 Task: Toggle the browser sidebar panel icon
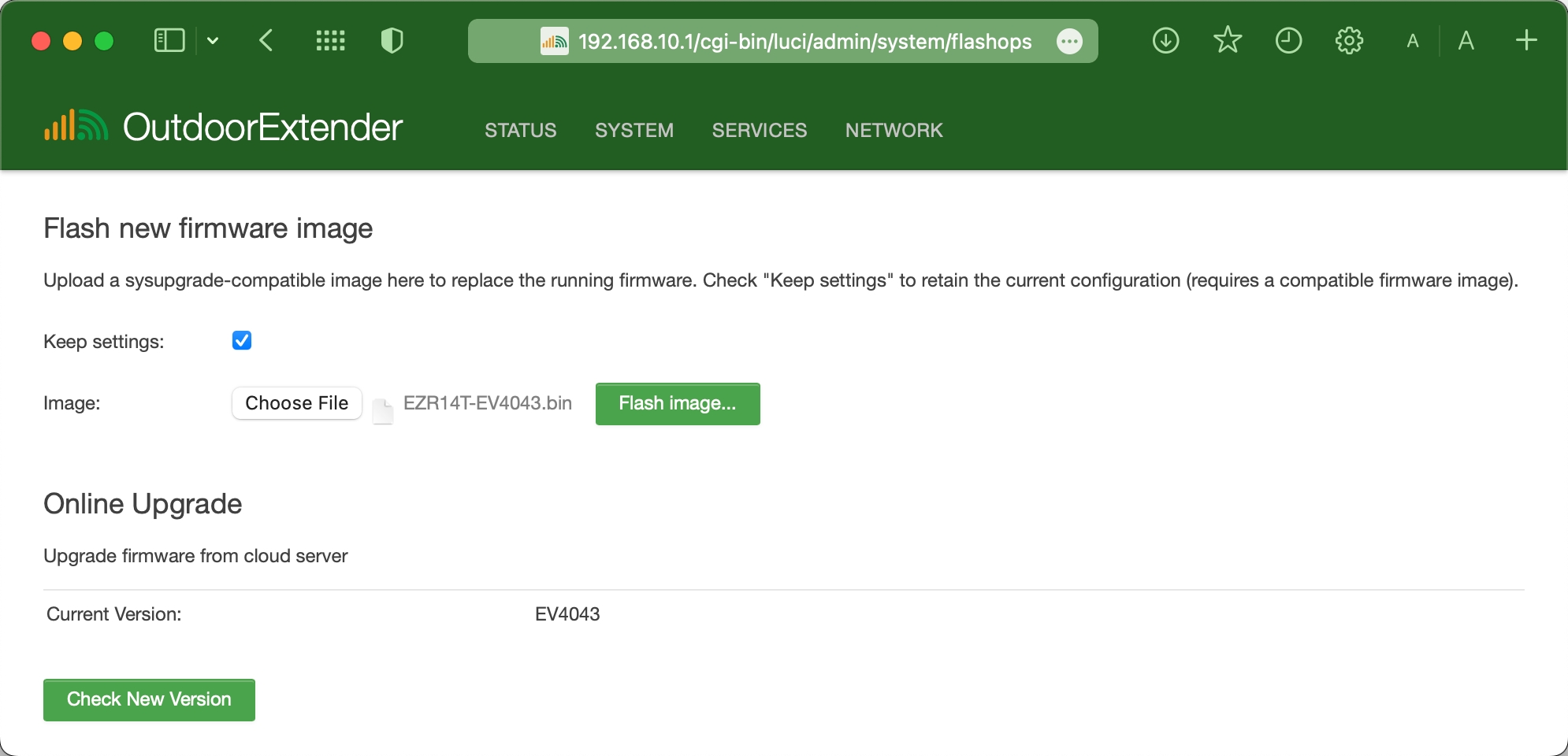(x=169, y=40)
